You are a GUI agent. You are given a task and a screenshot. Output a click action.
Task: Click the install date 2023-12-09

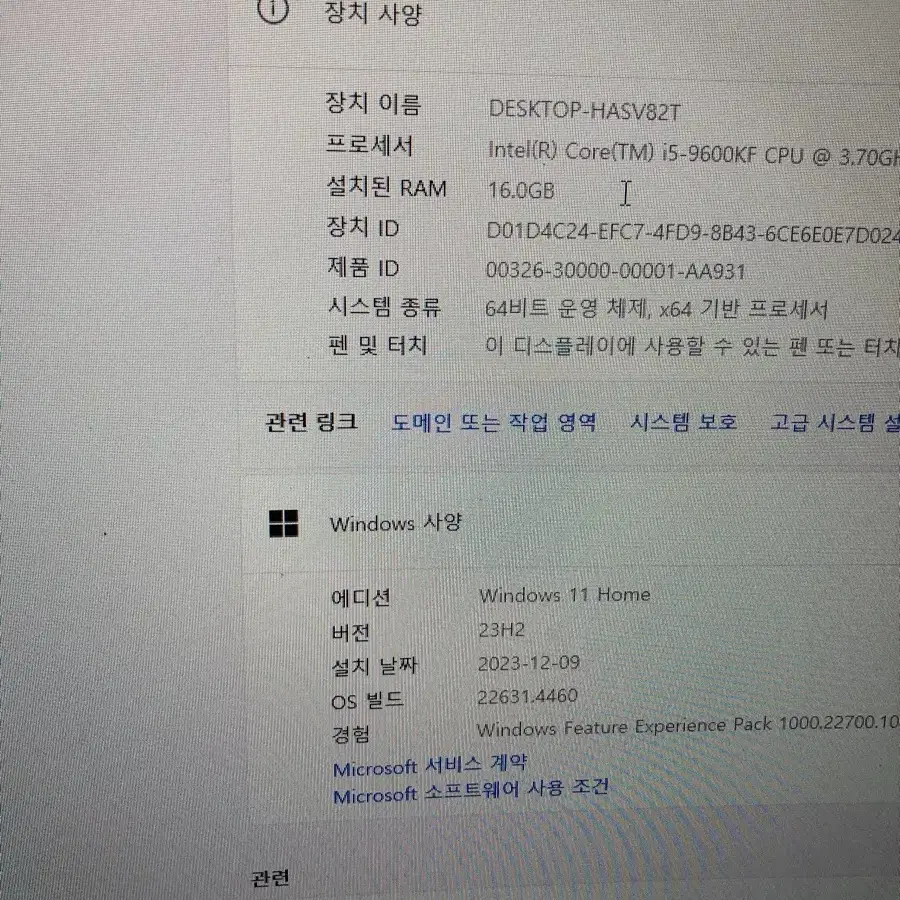tap(529, 663)
